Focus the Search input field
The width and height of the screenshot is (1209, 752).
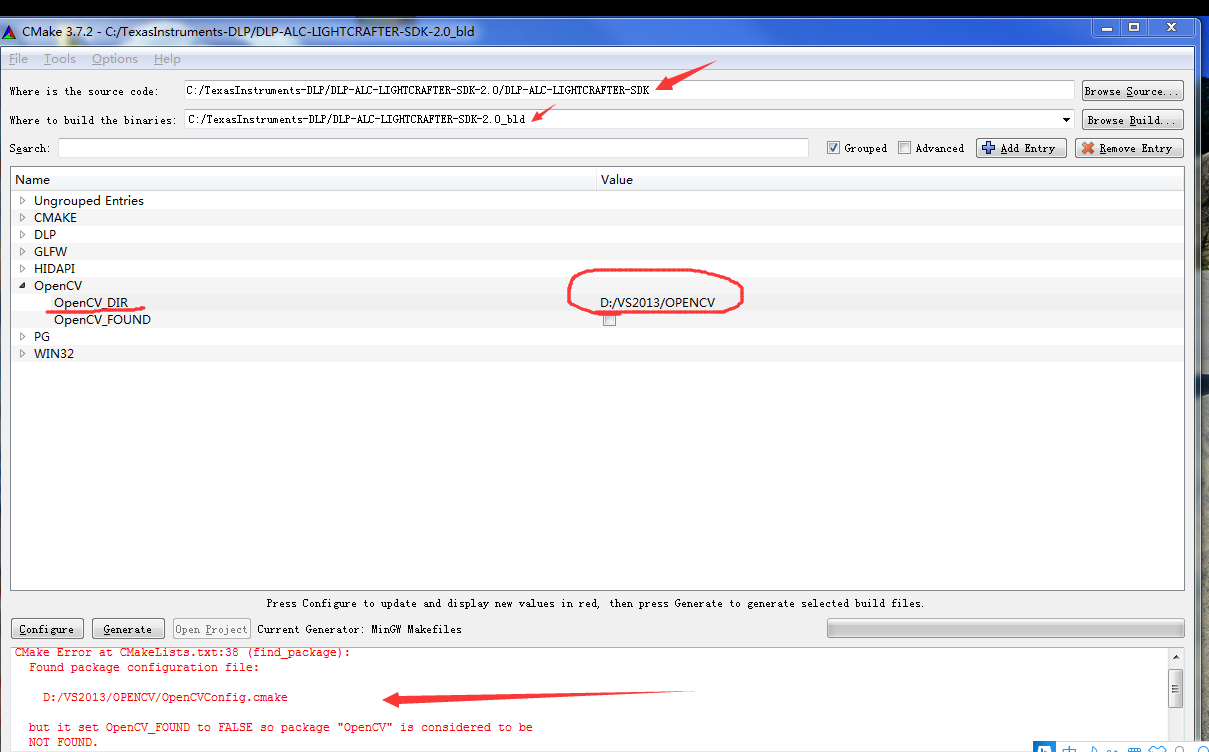point(433,148)
